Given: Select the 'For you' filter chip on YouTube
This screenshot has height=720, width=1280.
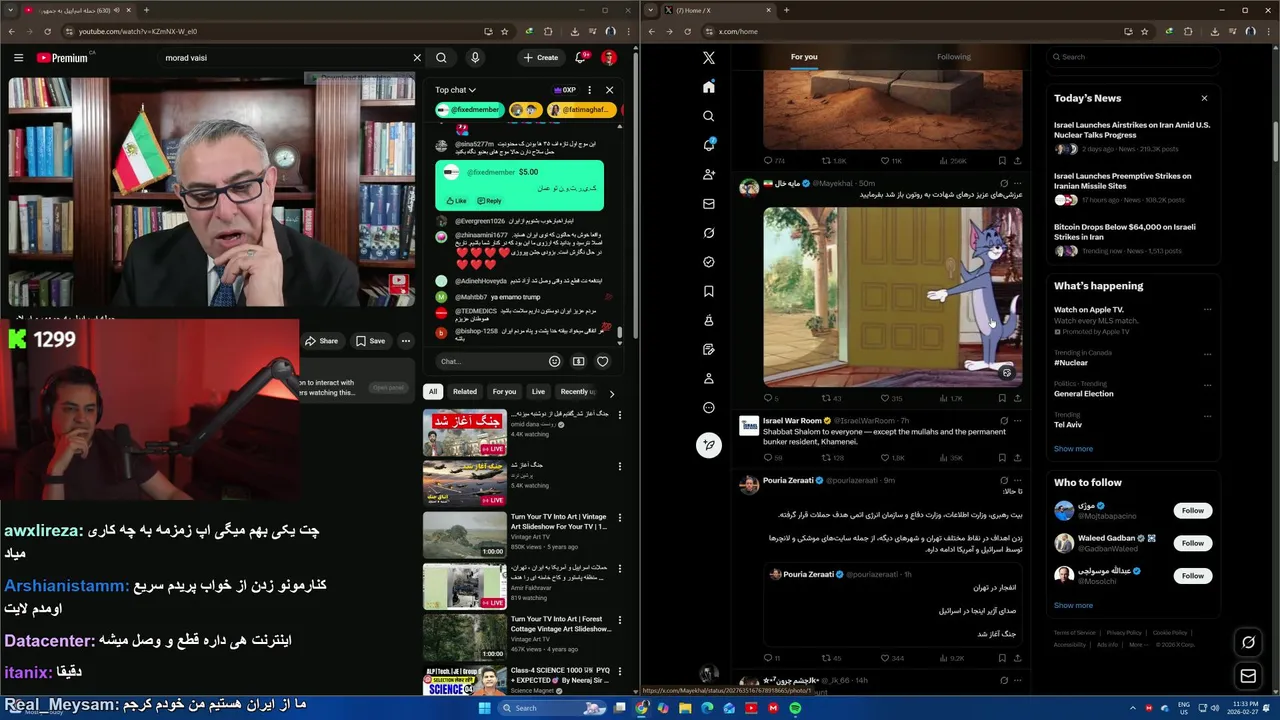Looking at the screenshot, I should point(504,392).
